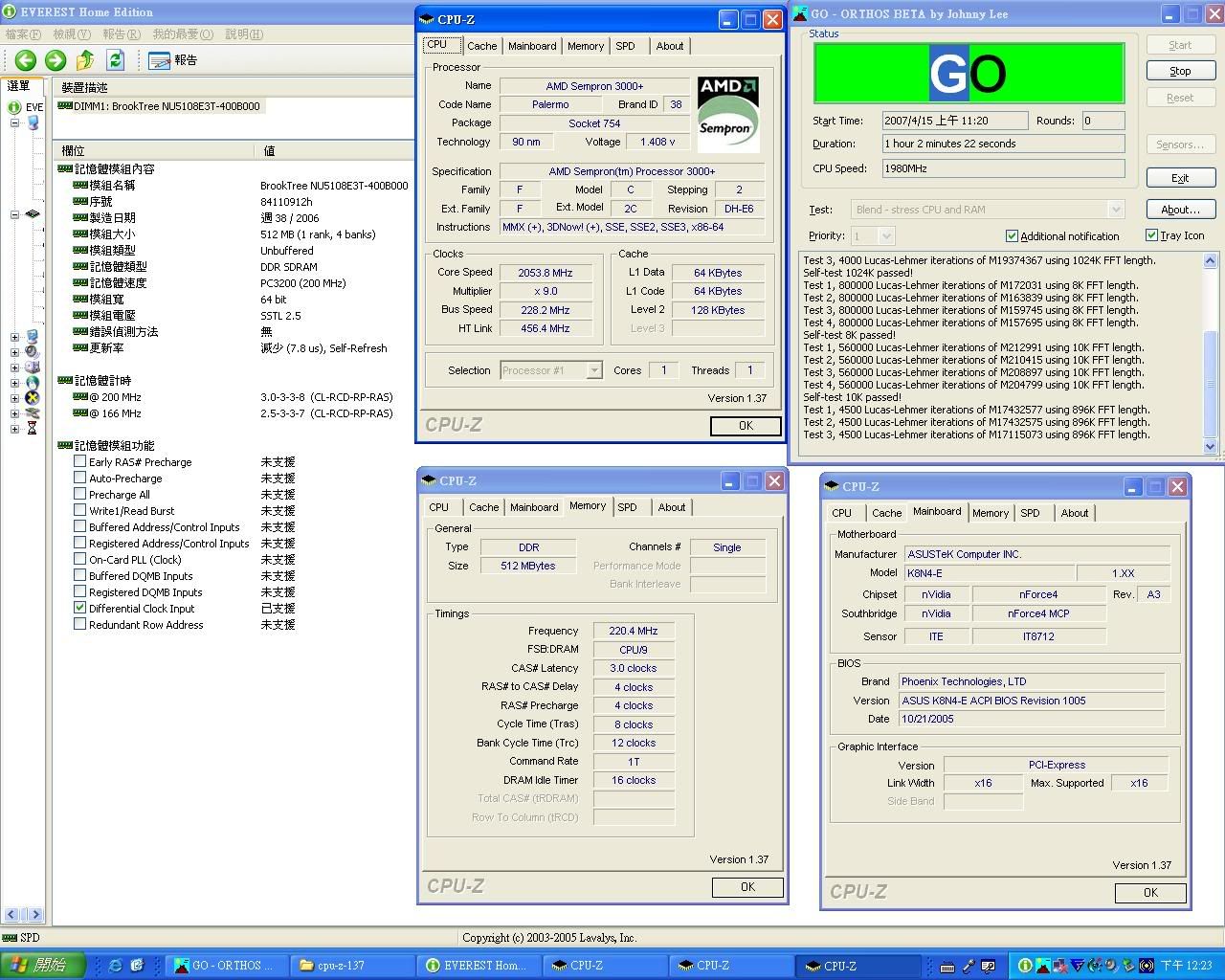
Task: Click the hourglass benchmark icon in tree
Action: pyautogui.click(x=33, y=429)
